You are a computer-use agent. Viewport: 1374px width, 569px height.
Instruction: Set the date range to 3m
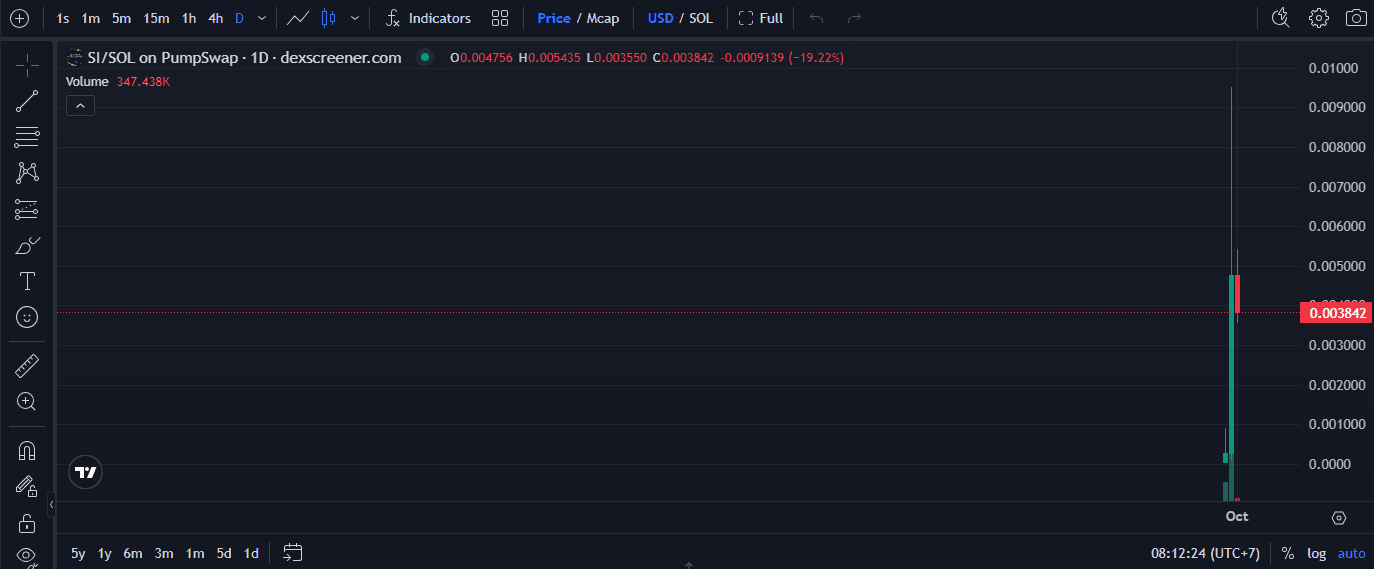point(164,553)
